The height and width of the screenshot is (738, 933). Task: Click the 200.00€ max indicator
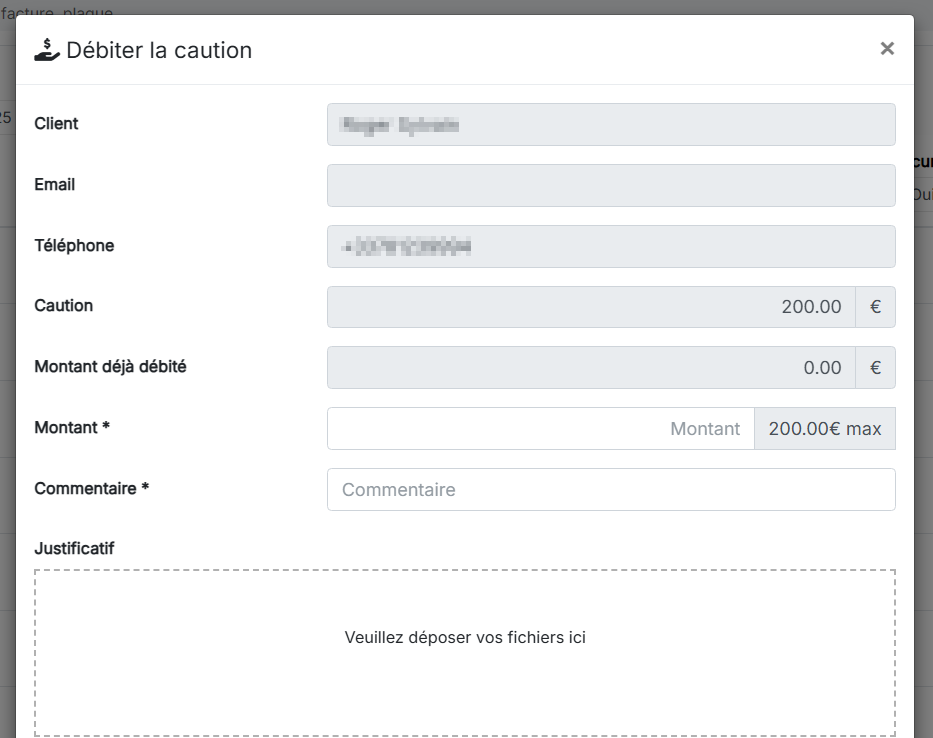click(x=825, y=429)
